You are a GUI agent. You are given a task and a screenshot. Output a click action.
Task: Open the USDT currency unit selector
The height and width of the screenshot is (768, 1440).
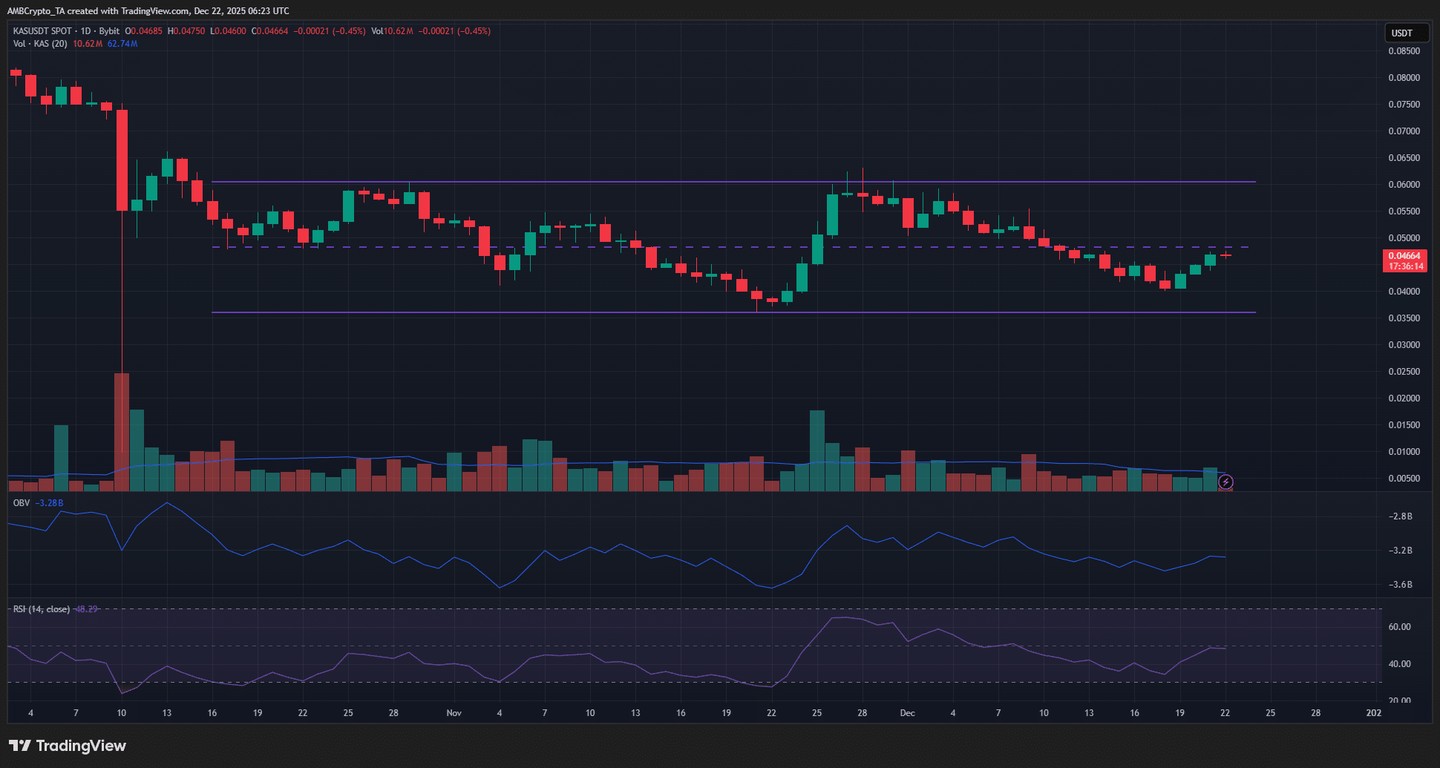[1403, 32]
